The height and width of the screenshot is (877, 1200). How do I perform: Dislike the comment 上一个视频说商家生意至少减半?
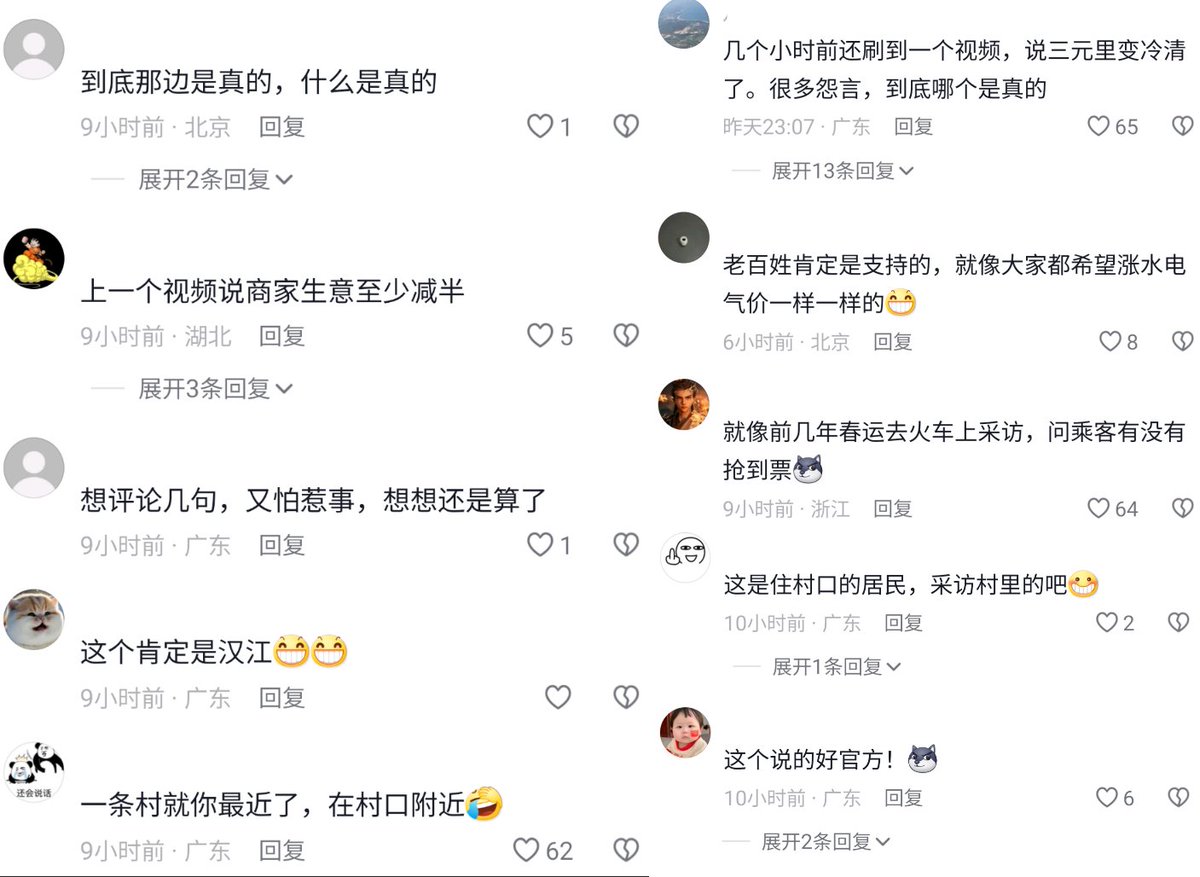pyautogui.click(x=626, y=336)
